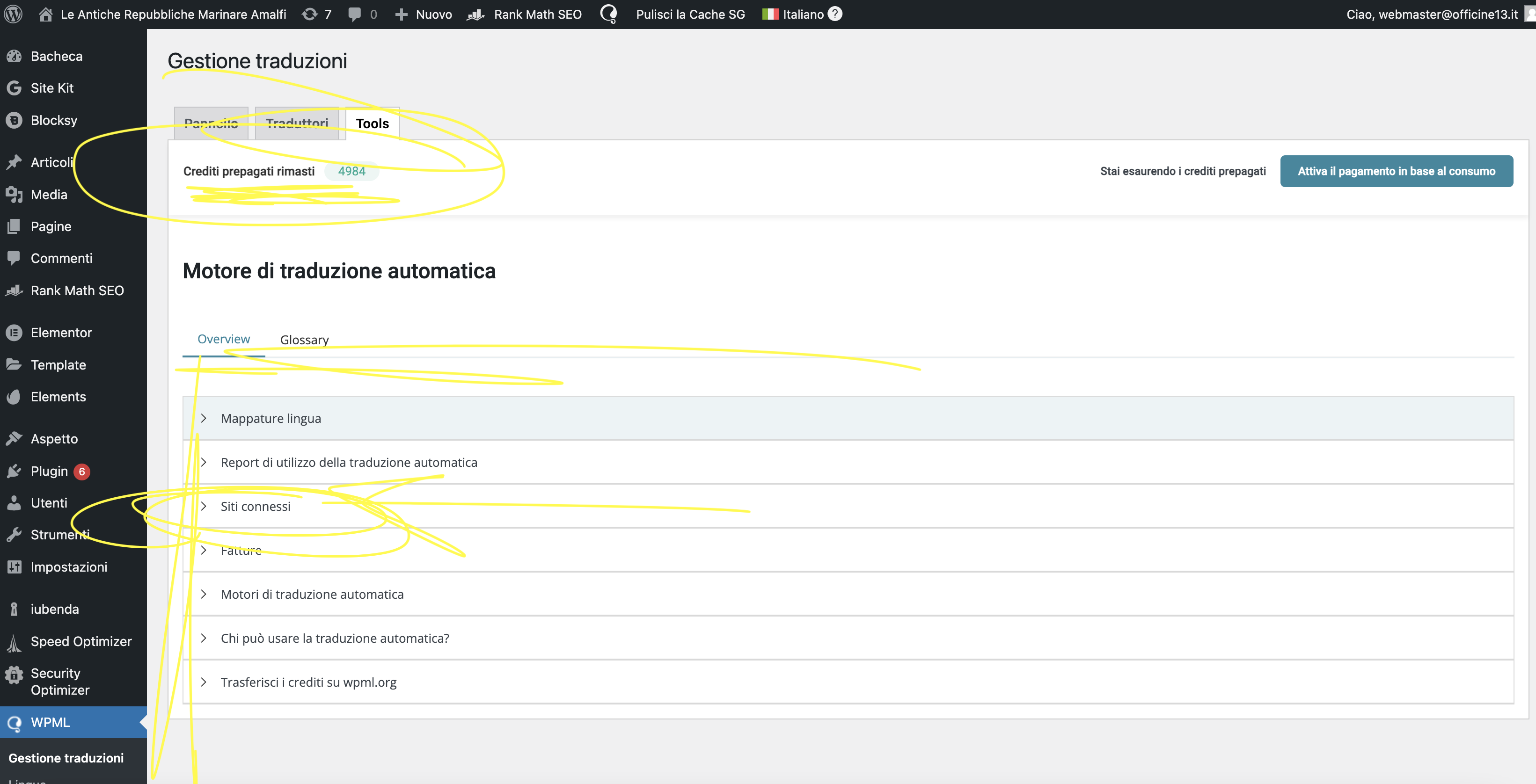Switch to the Tools tab
The height and width of the screenshot is (784, 1536).
point(372,123)
